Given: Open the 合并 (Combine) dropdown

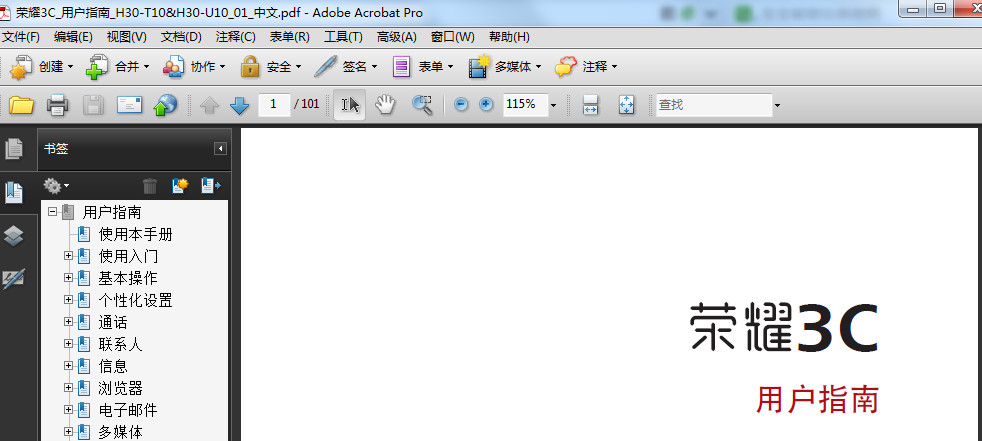Looking at the screenshot, I should tap(118, 66).
